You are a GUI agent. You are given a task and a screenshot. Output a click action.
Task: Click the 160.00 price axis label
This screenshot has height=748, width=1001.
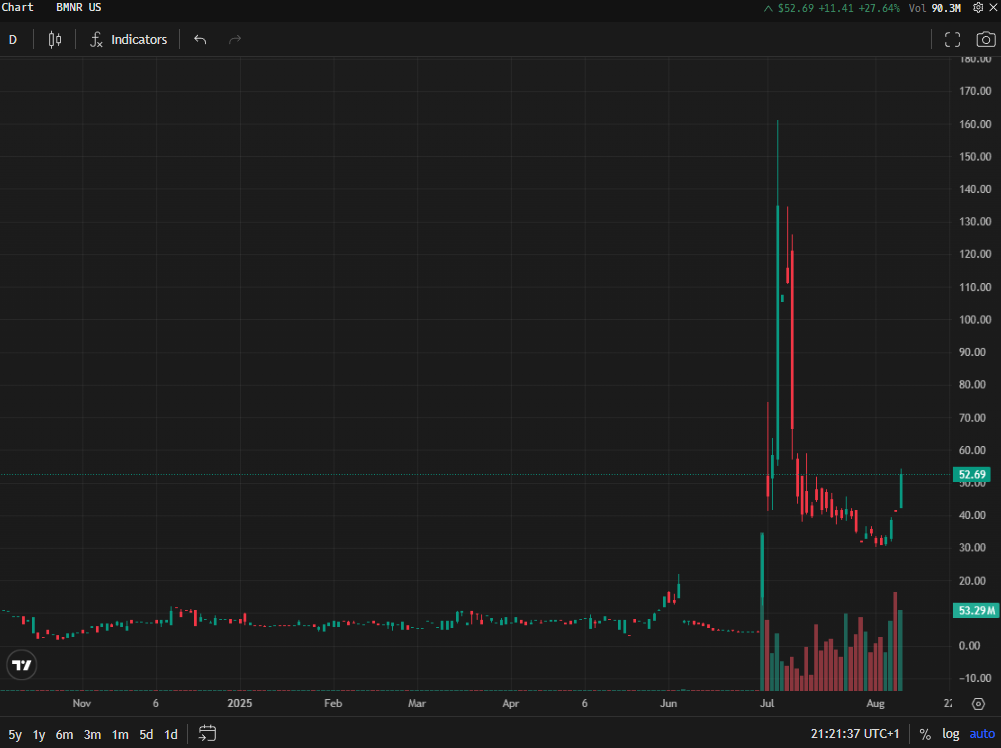pos(975,124)
